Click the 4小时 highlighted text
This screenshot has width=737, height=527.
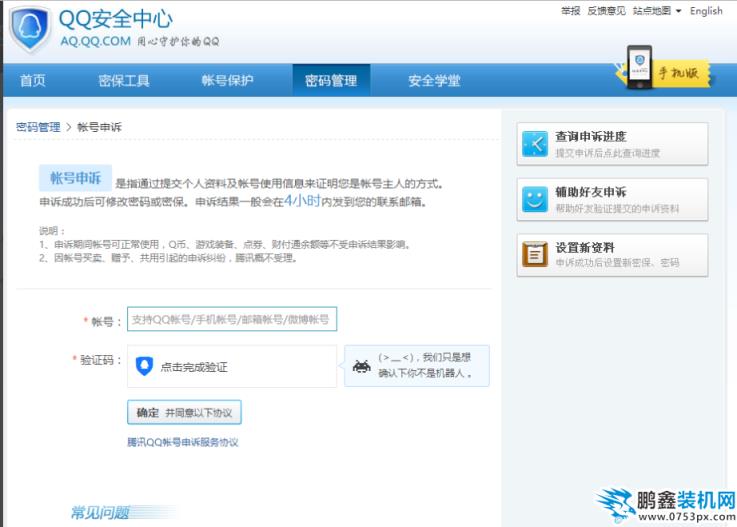tap(302, 201)
